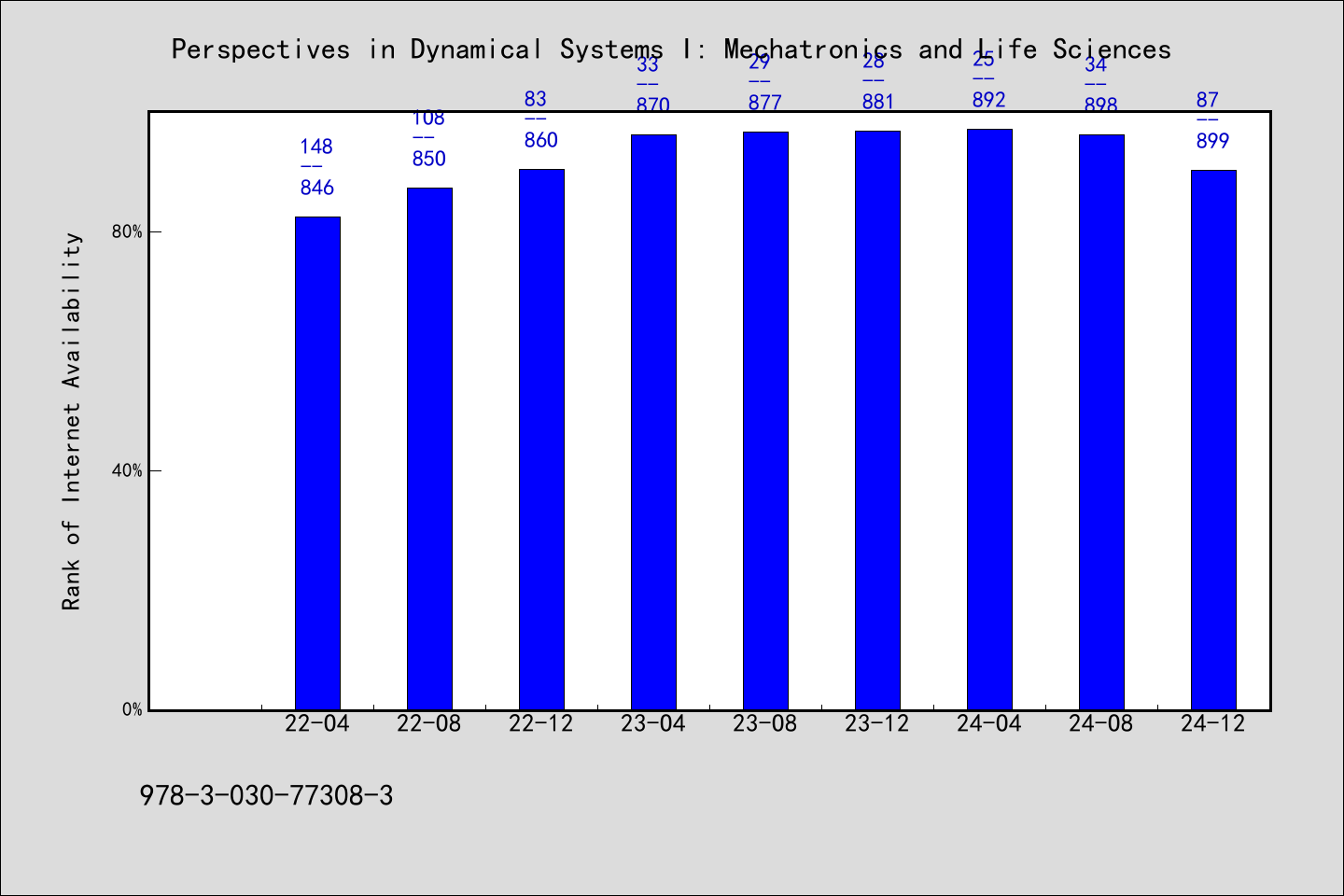
Task: Click the 22-08 axis label
Action: pyautogui.click(x=429, y=723)
